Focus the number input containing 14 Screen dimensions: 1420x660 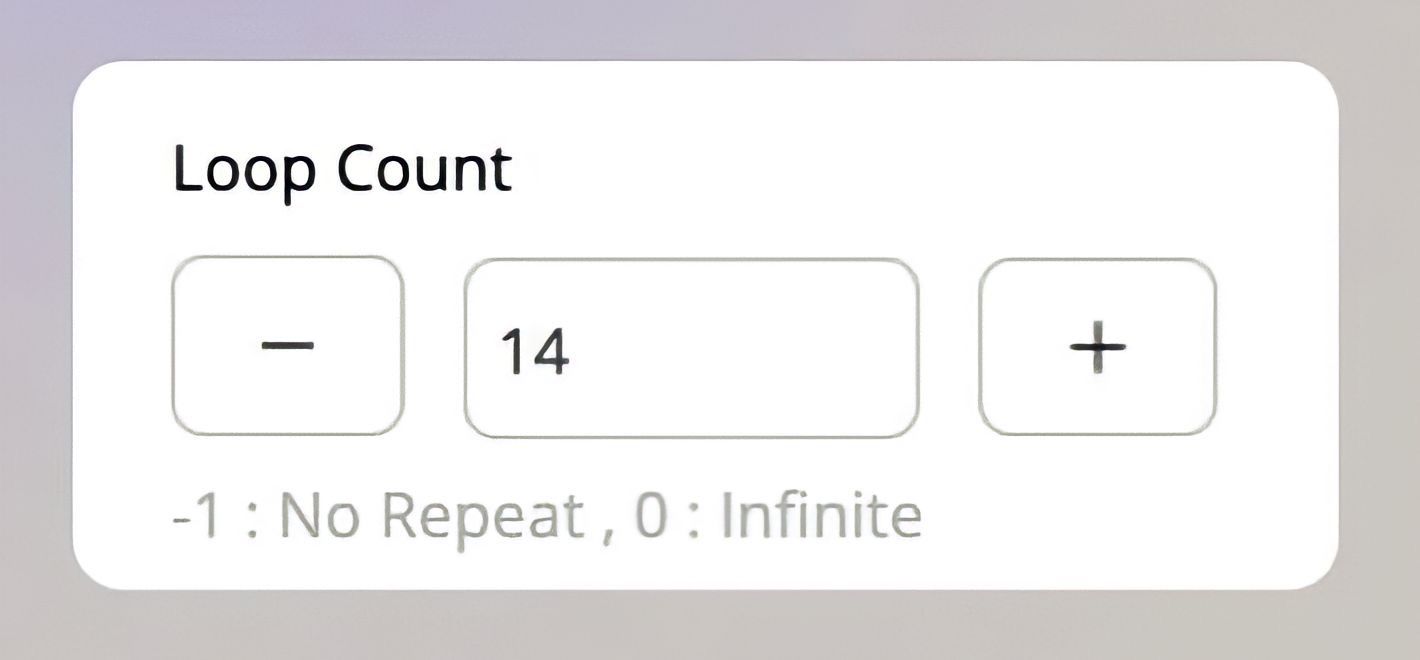coord(690,348)
